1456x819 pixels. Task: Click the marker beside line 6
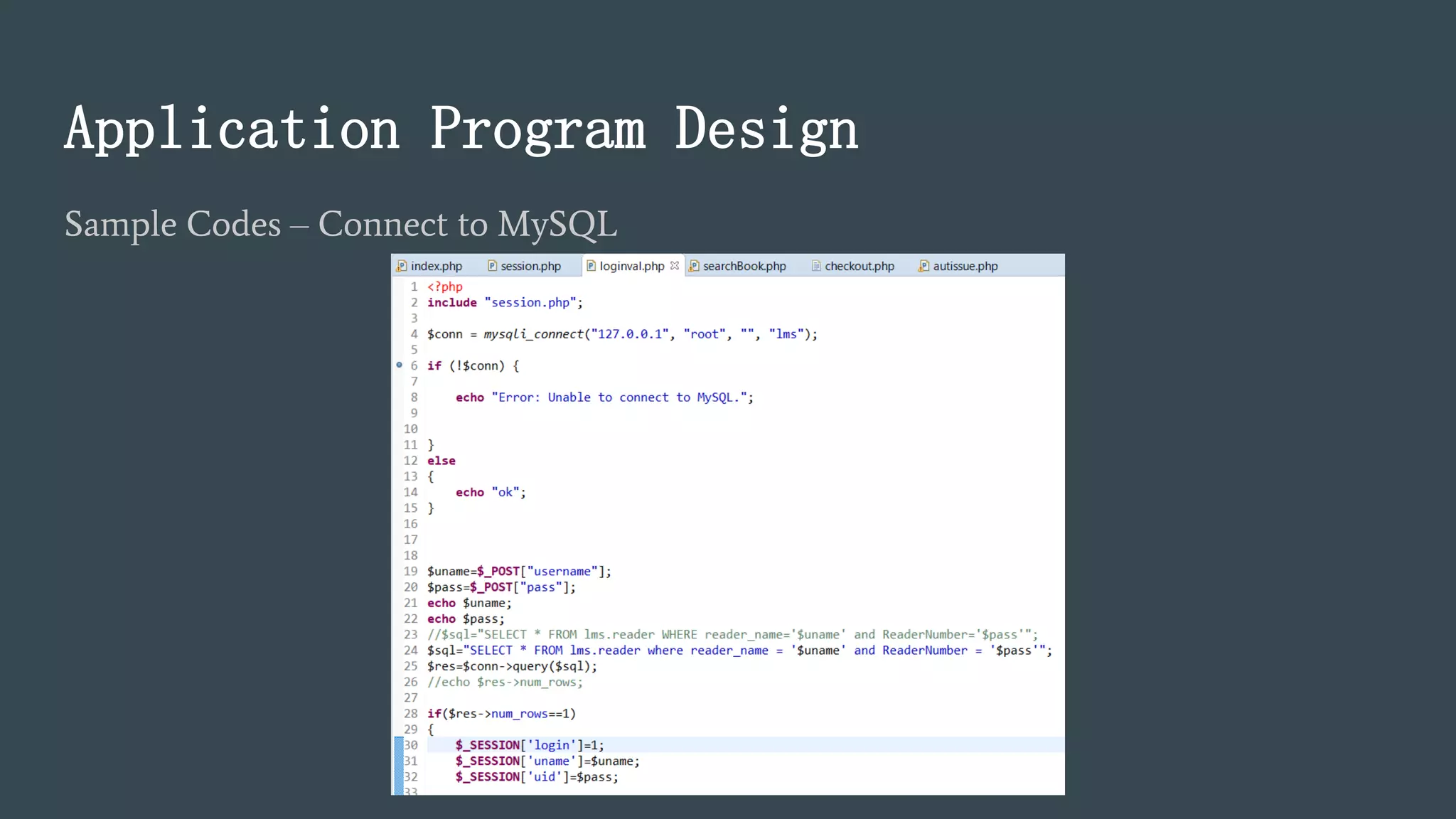(399, 365)
